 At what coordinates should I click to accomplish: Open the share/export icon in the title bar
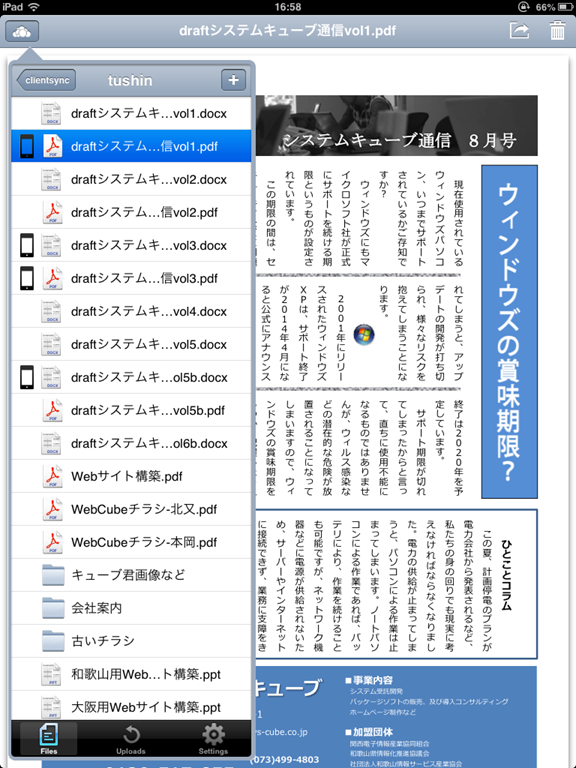pos(519,30)
